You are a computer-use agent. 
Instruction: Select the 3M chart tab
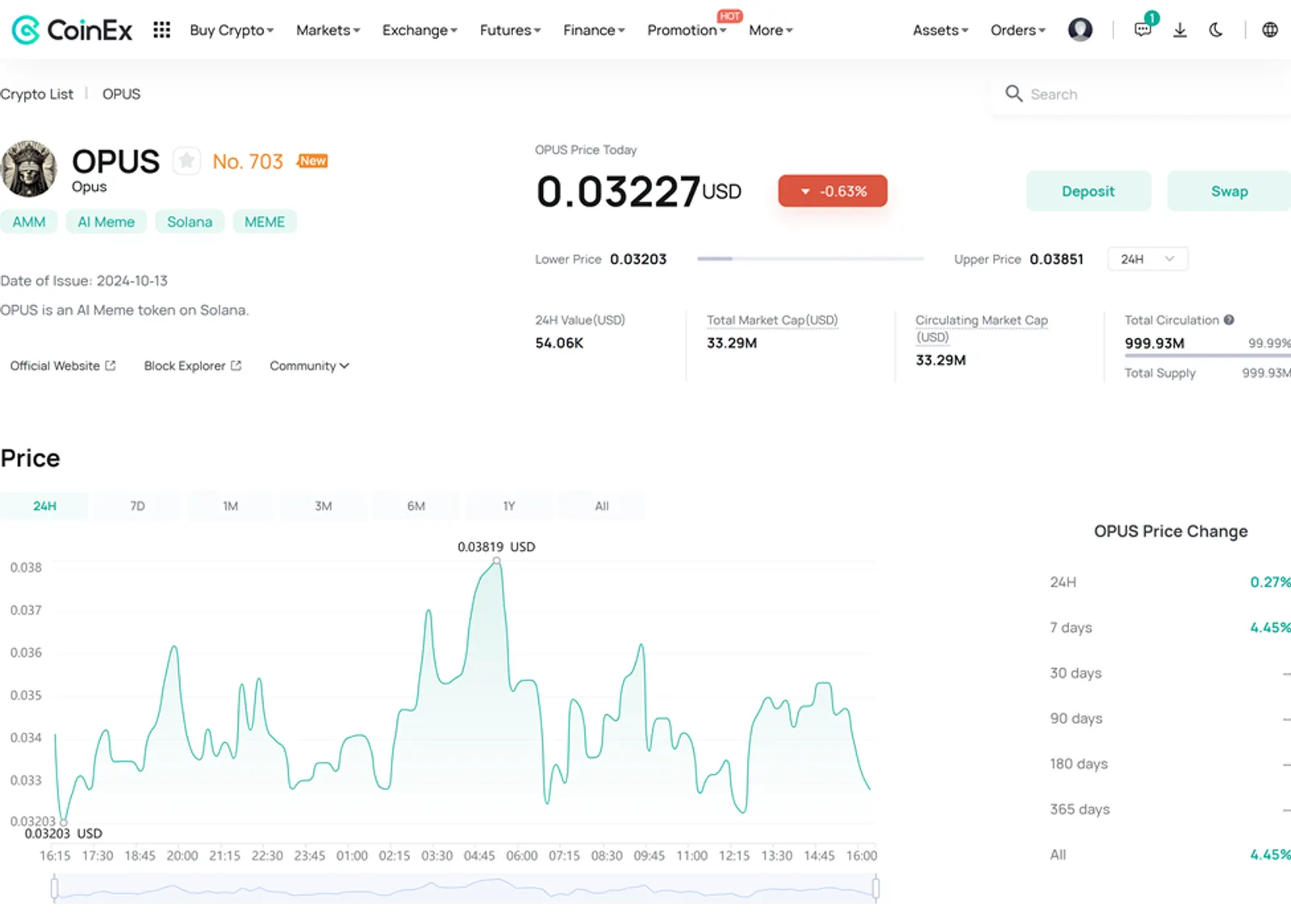tap(324, 506)
